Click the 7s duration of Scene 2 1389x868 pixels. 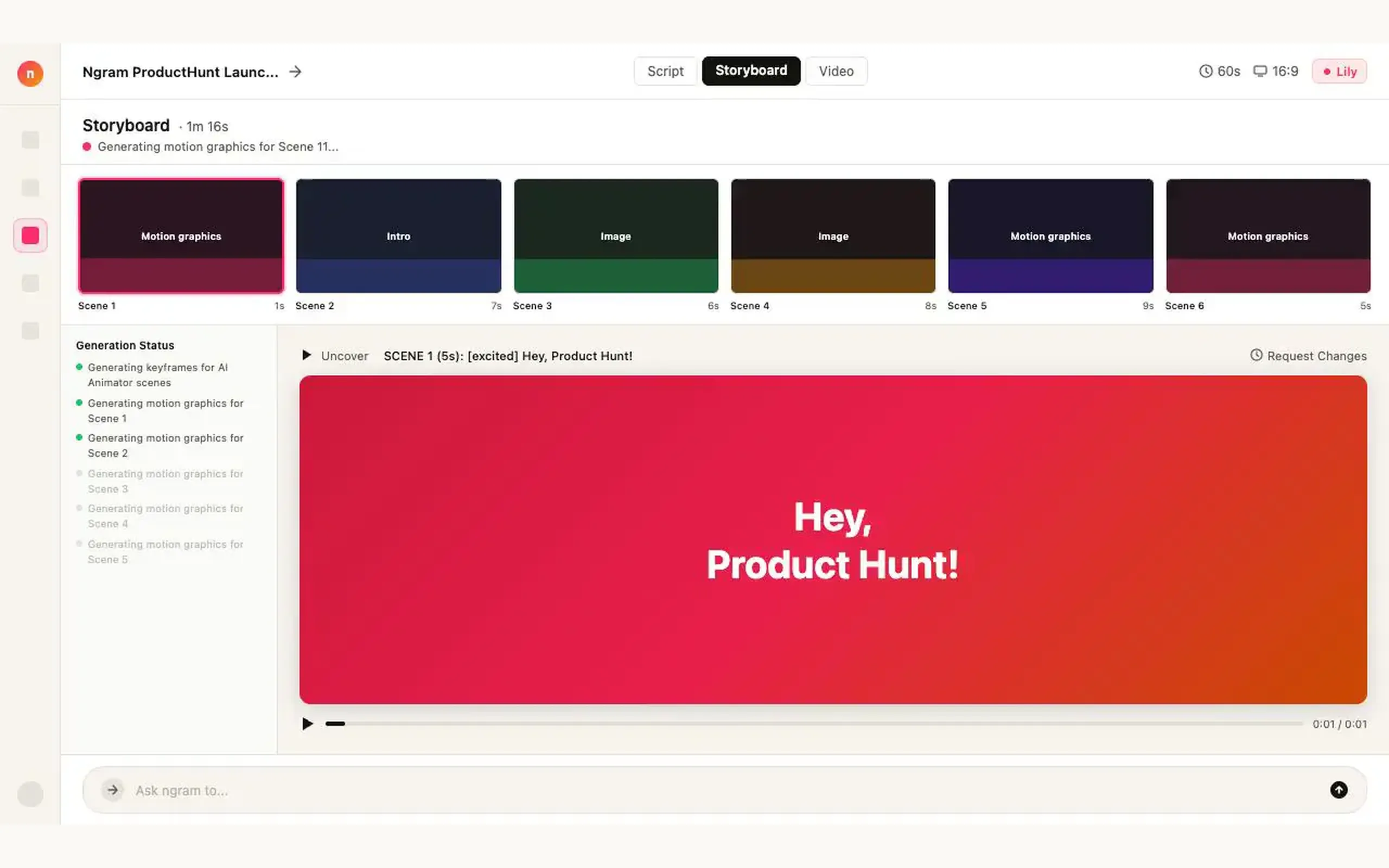496,306
